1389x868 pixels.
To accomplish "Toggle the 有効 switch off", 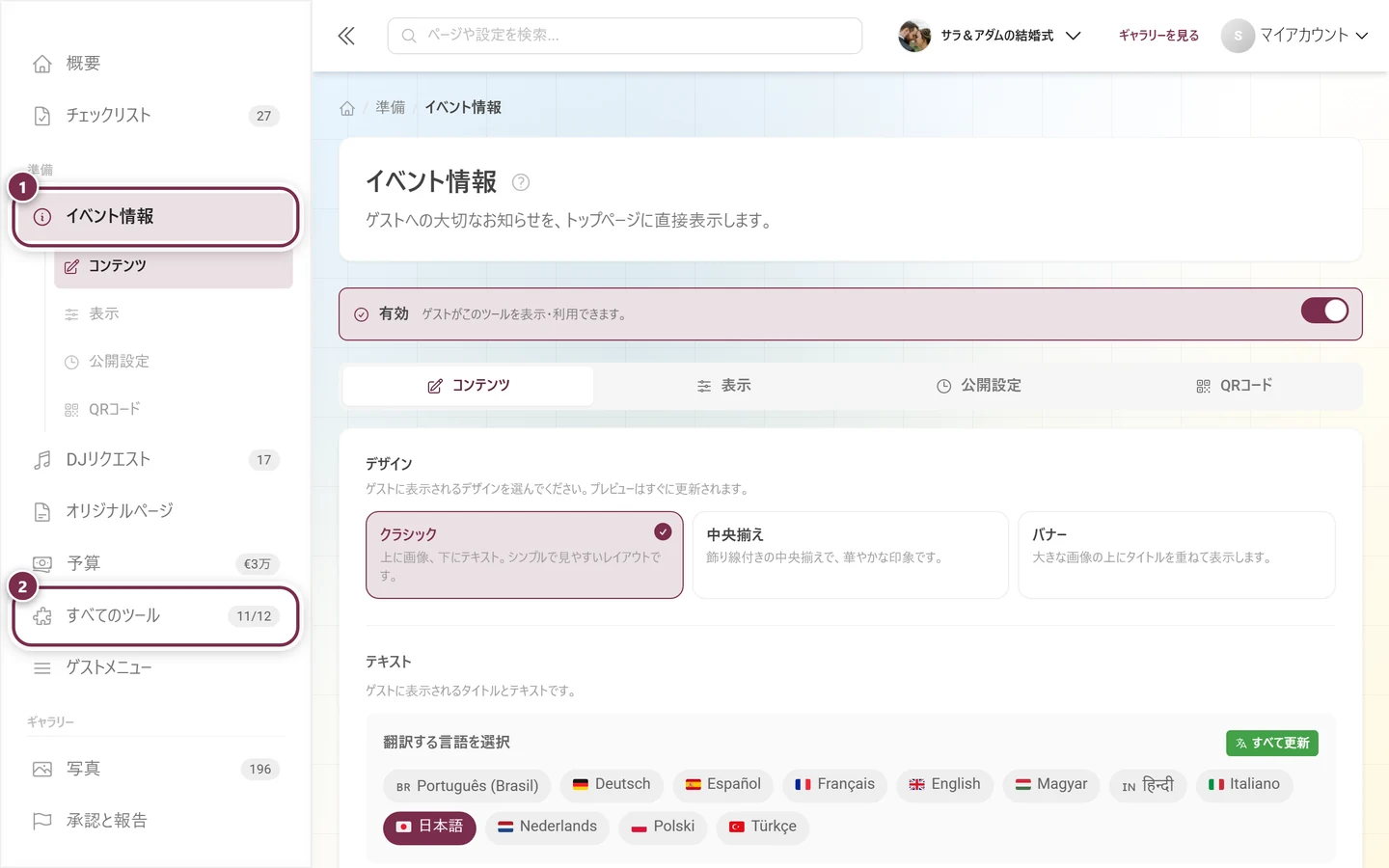I will coord(1324,311).
